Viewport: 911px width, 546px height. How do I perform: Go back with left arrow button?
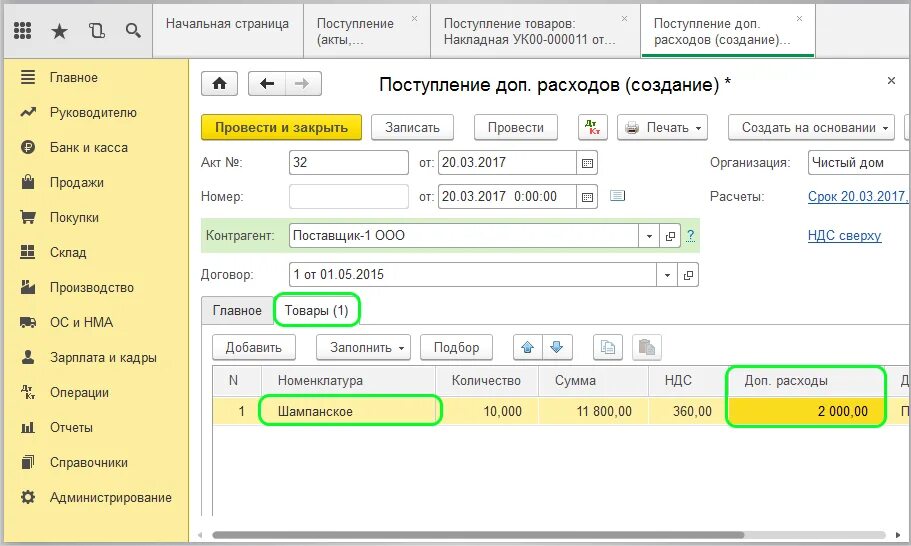click(267, 84)
